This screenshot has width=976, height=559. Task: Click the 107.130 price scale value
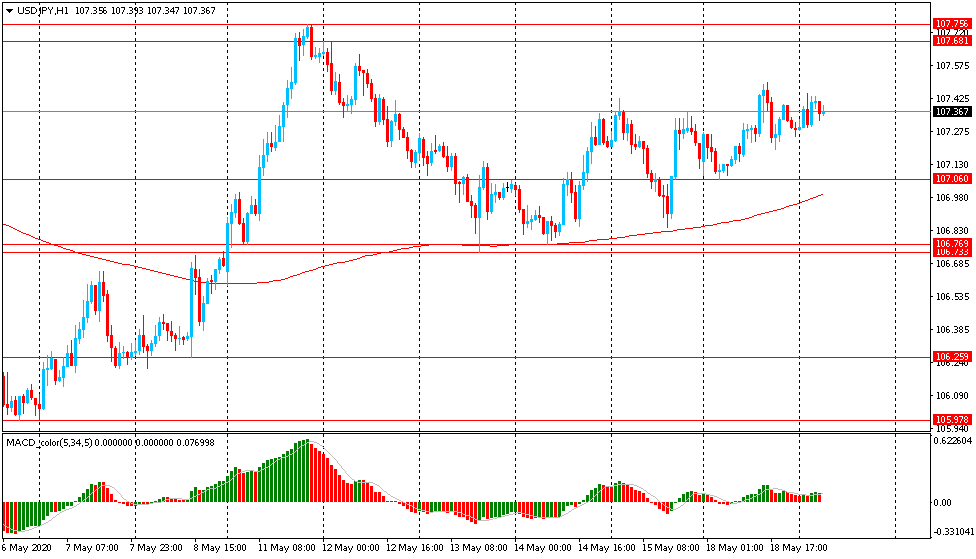coord(952,164)
